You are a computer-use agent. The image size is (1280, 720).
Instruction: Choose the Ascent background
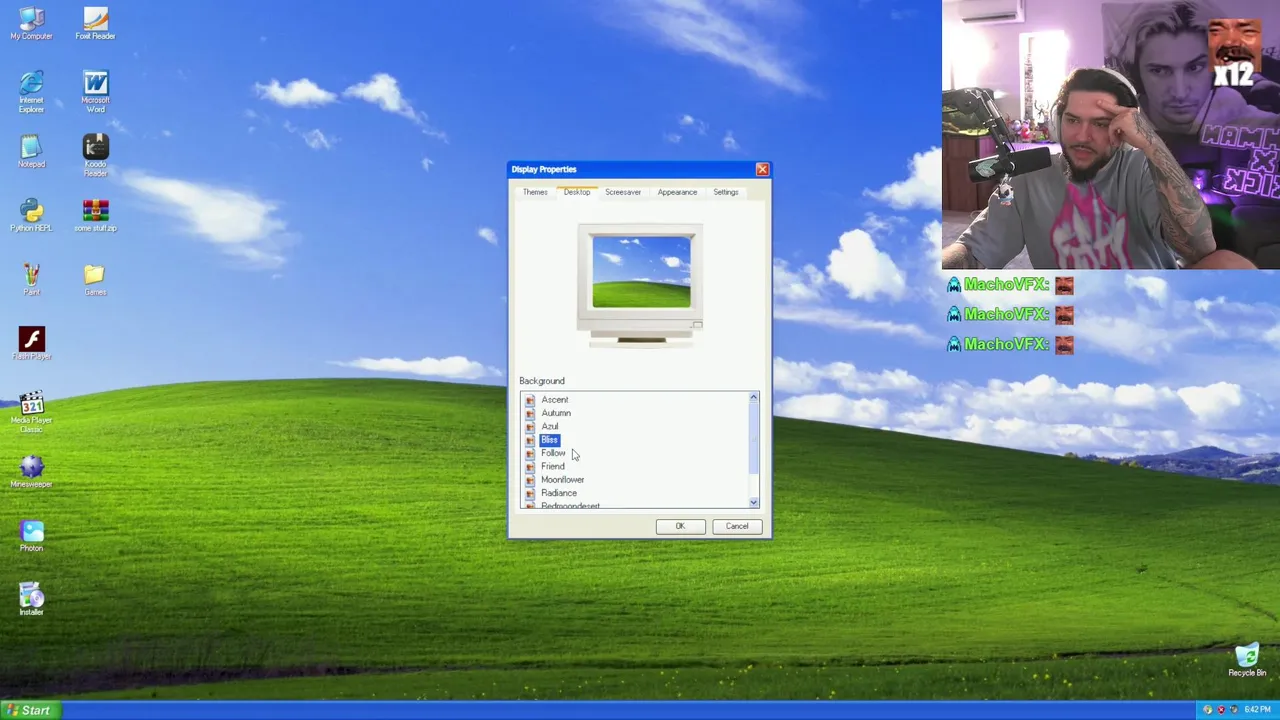(x=554, y=400)
